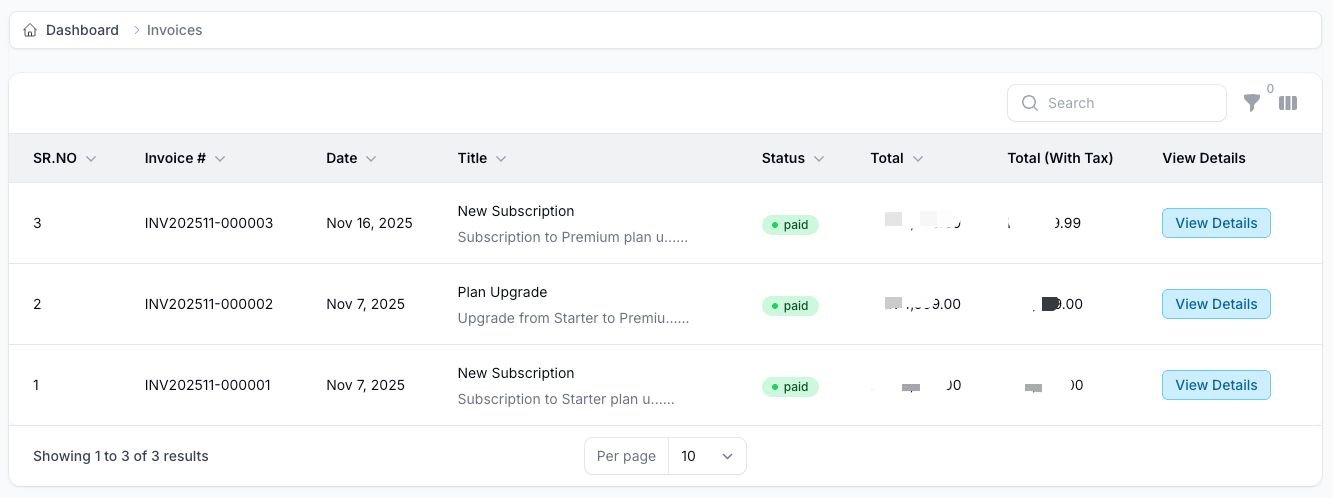Screen dimensions: 1333x498
Task: Sort by Total column chevron
Action: point(918,159)
